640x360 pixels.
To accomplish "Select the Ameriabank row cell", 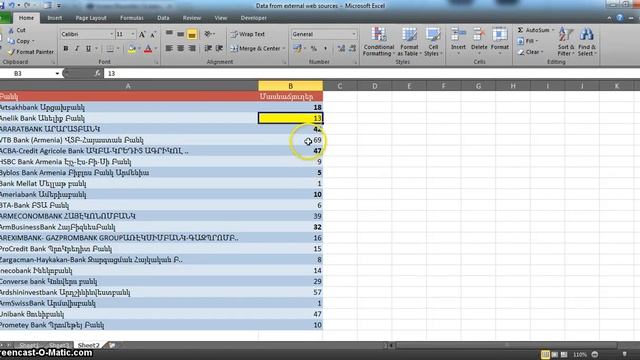I will (129, 194).
